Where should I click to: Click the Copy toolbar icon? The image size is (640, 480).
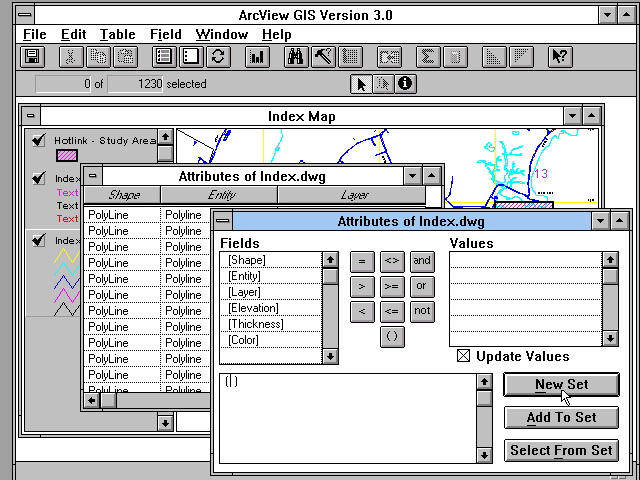(98, 56)
